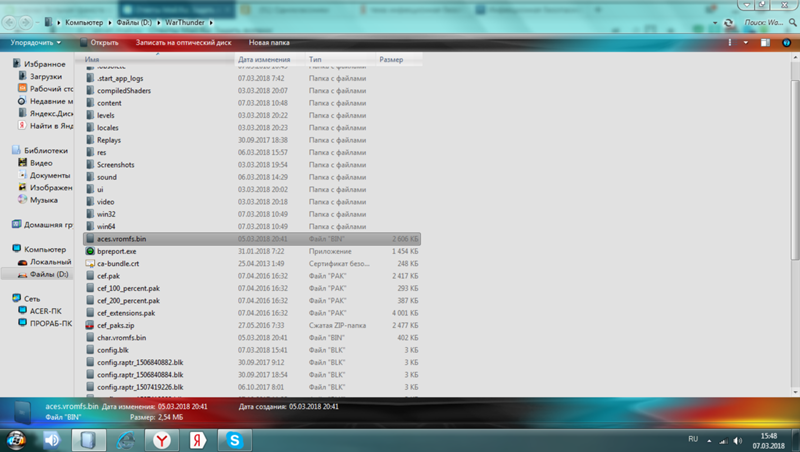
Task: Click Записать на оптический диск
Action: coord(183,43)
